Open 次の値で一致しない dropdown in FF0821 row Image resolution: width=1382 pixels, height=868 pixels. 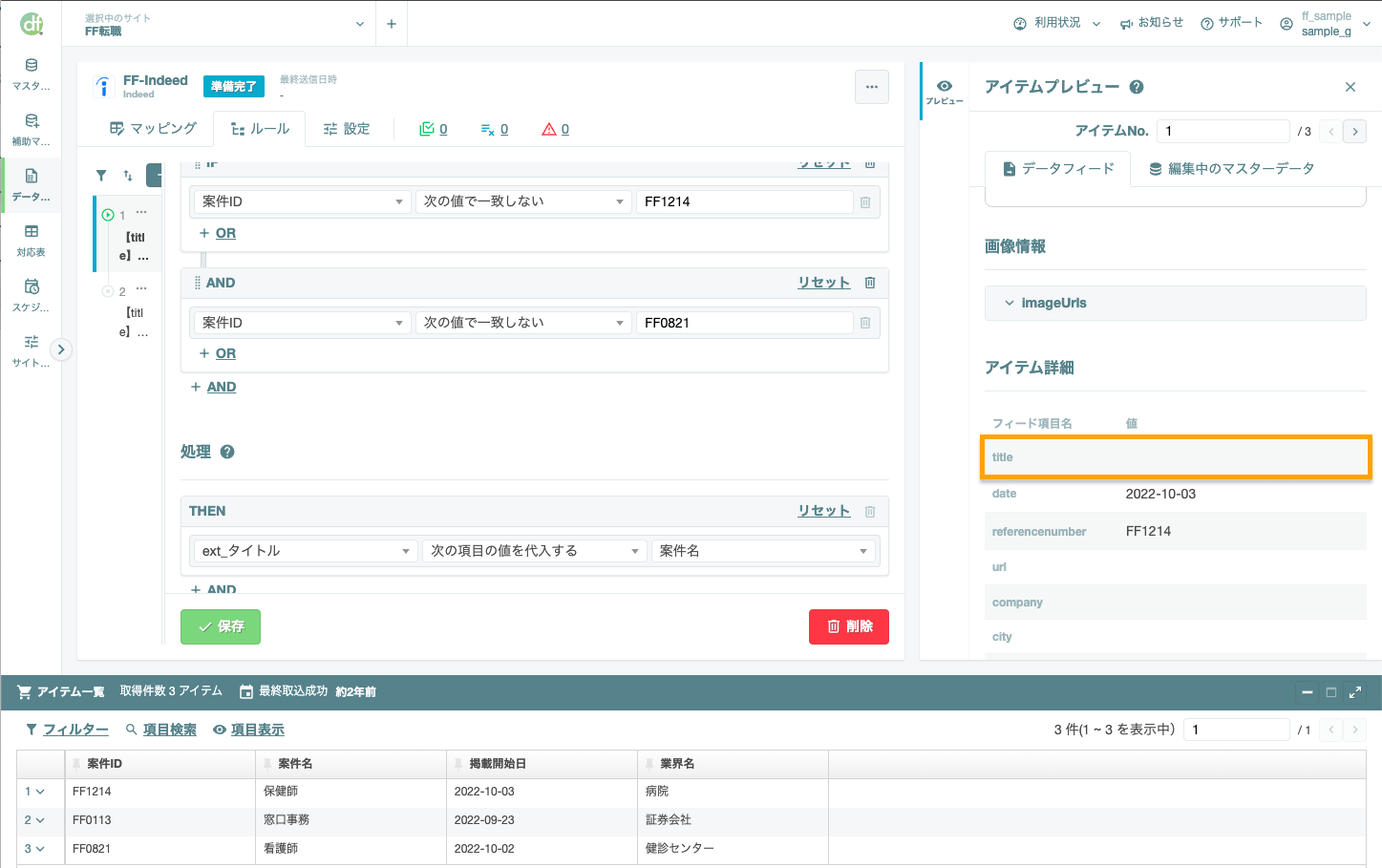[x=523, y=323]
